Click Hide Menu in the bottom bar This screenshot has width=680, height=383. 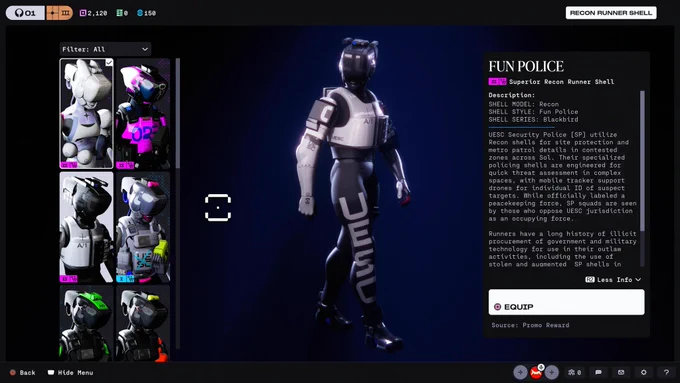[x=70, y=373]
